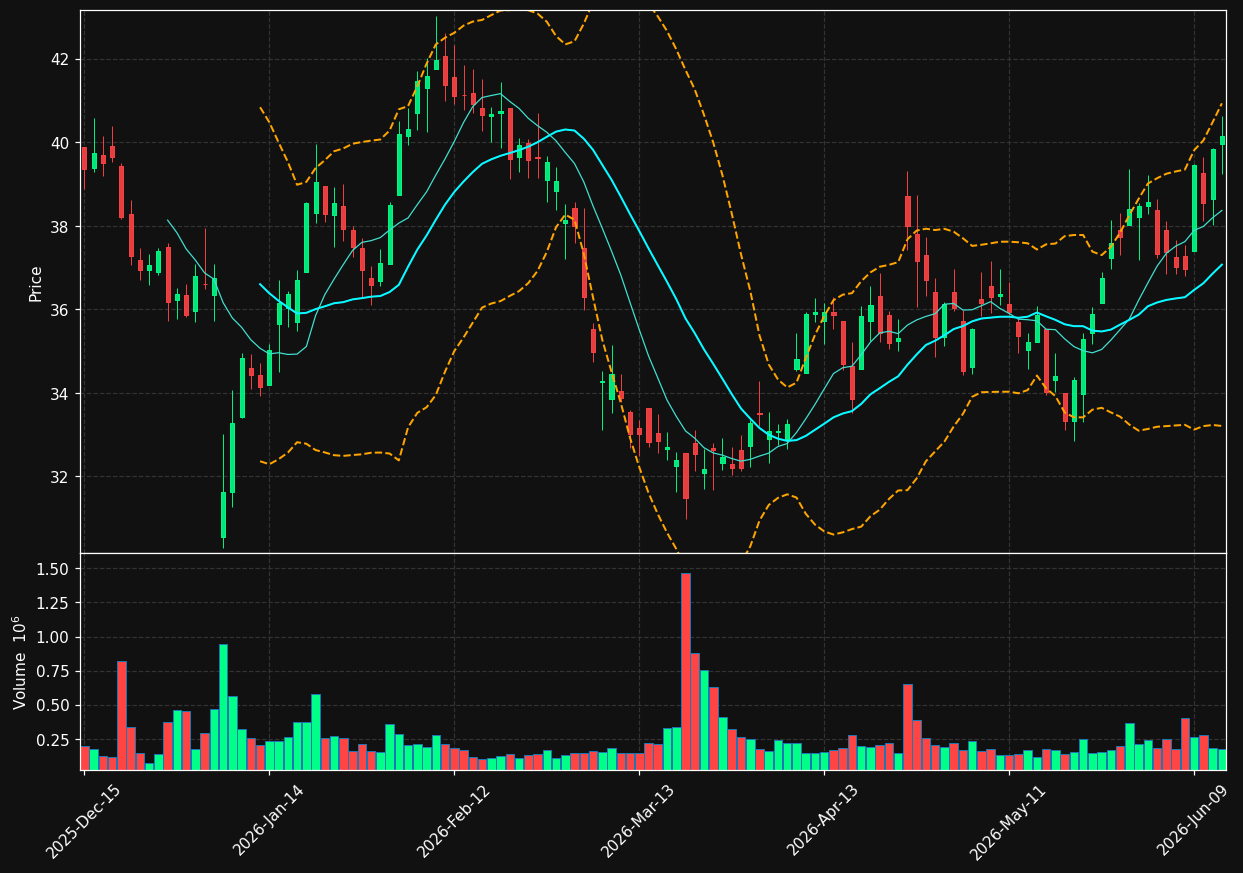The height and width of the screenshot is (873, 1243).
Task: Click the price axis value 36
Action: 60,310
